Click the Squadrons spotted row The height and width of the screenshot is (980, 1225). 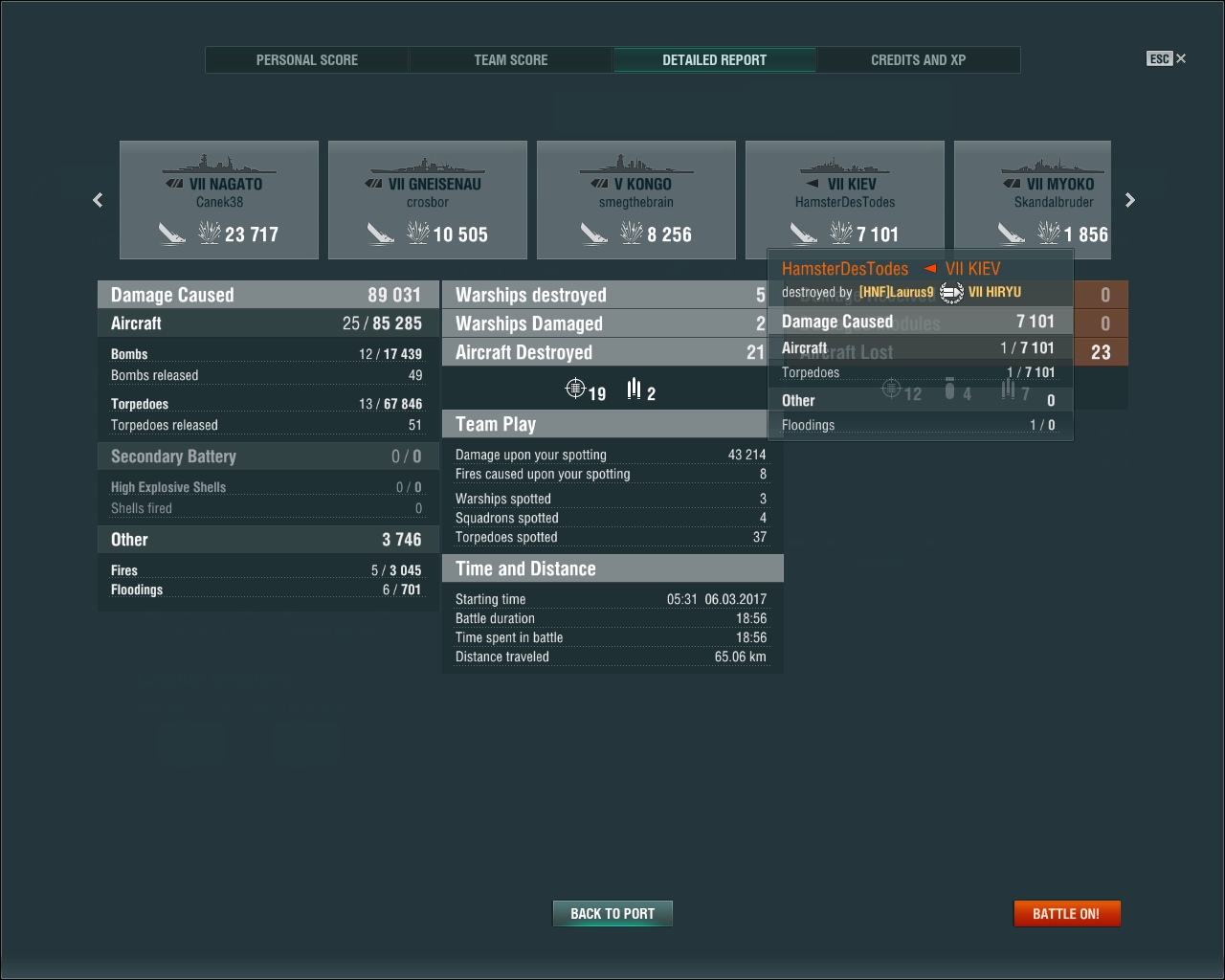tap(611, 518)
